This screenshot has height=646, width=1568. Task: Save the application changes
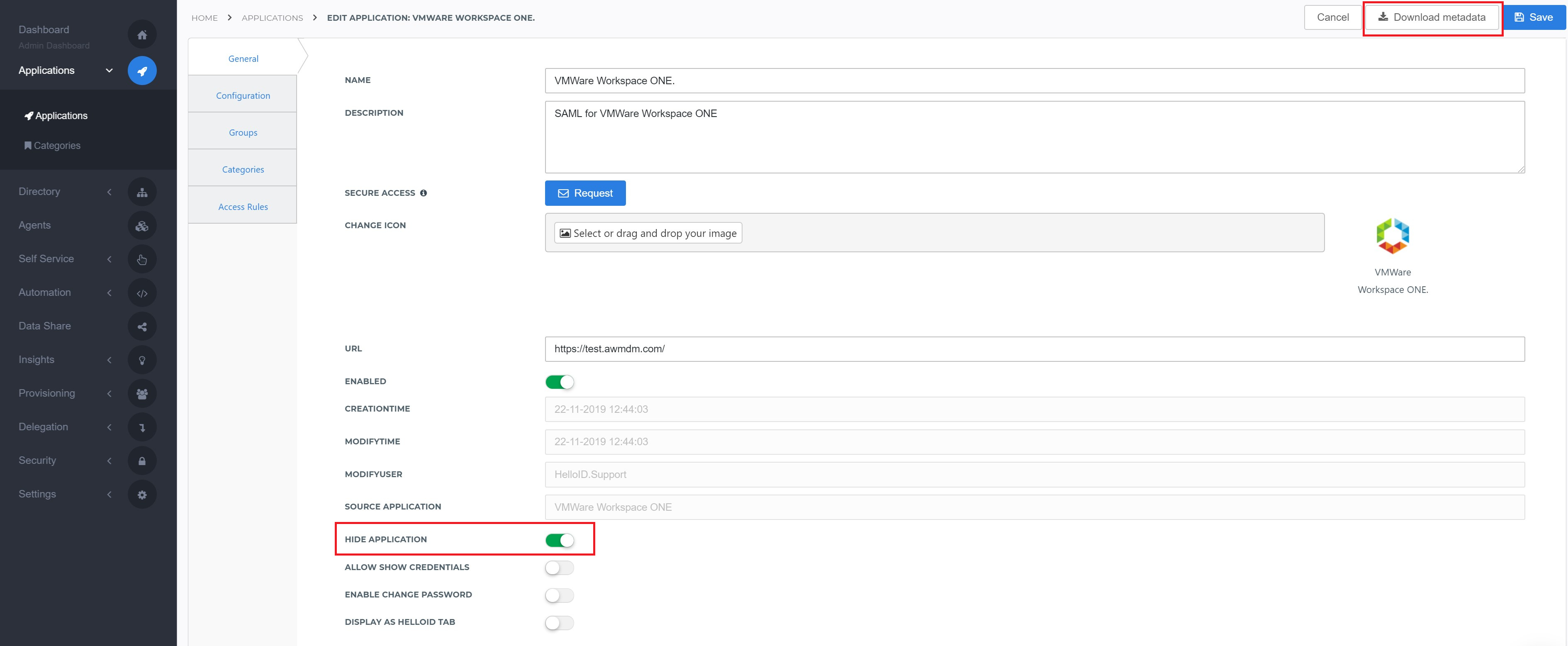[x=1534, y=17]
